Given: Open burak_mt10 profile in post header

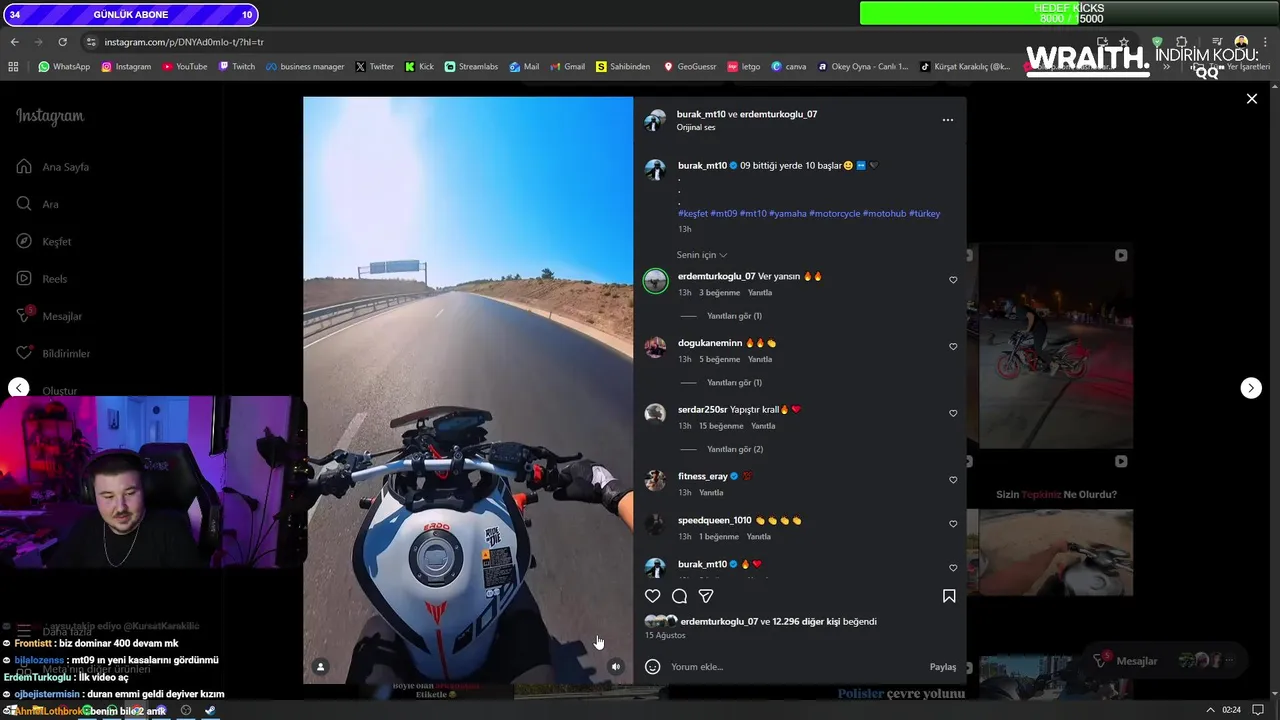Looking at the screenshot, I should tap(701, 114).
